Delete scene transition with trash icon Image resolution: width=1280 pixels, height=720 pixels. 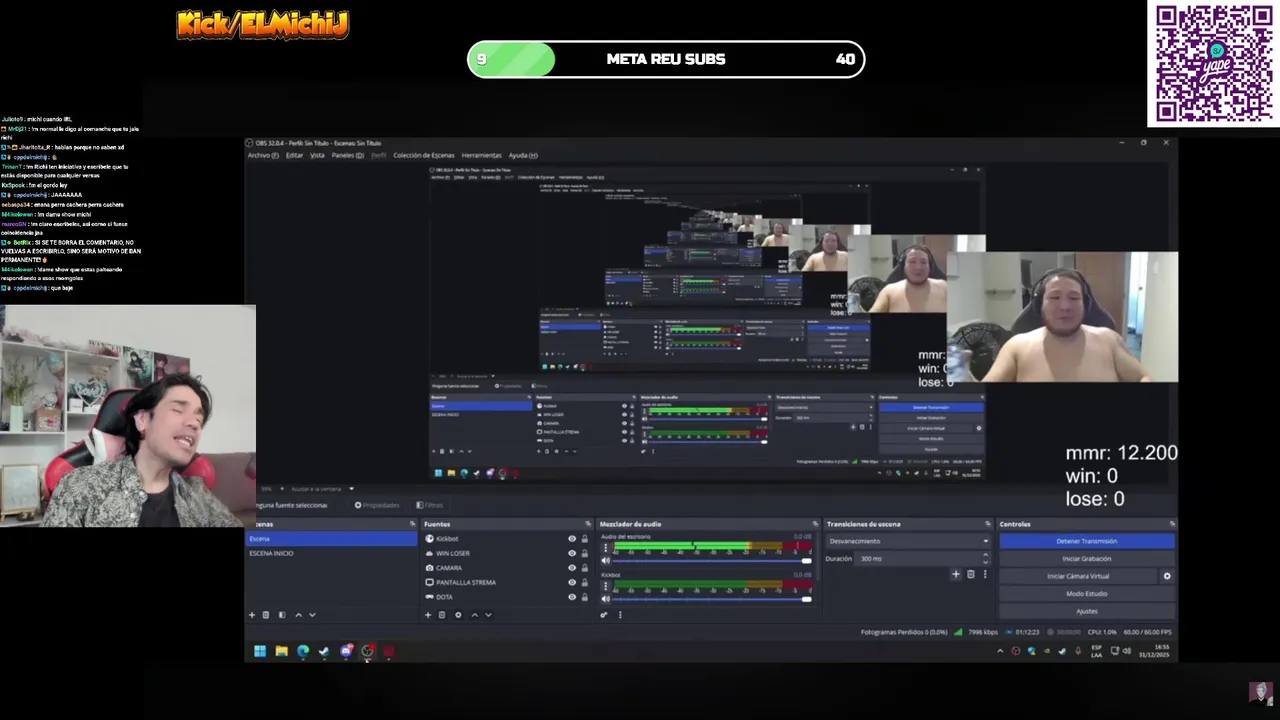pos(971,574)
